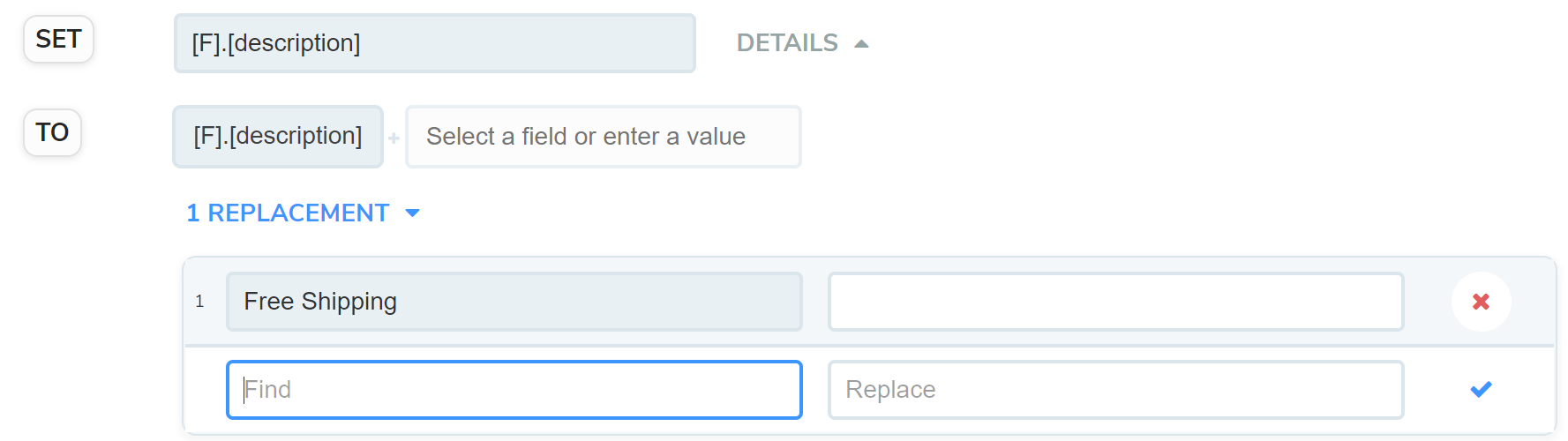Image resolution: width=1568 pixels, height=441 pixels.
Task: Collapse DETAILS using the up arrow
Action: 861,43
